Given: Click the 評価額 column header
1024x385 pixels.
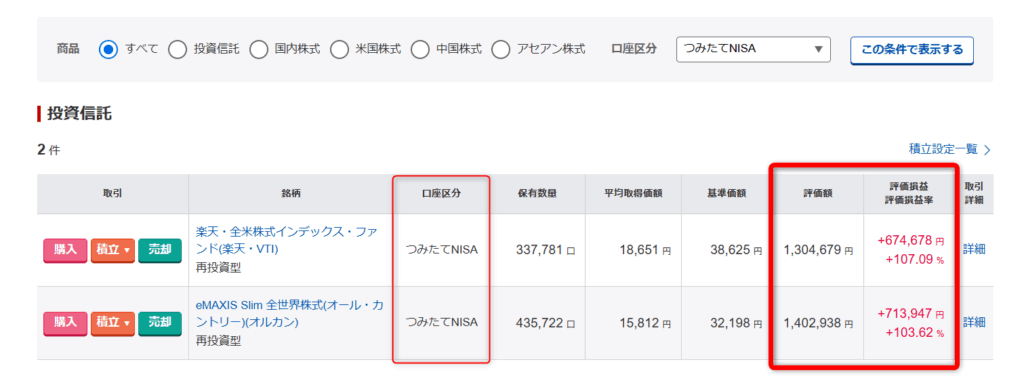Looking at the screenshot, I should pos(818,194).
